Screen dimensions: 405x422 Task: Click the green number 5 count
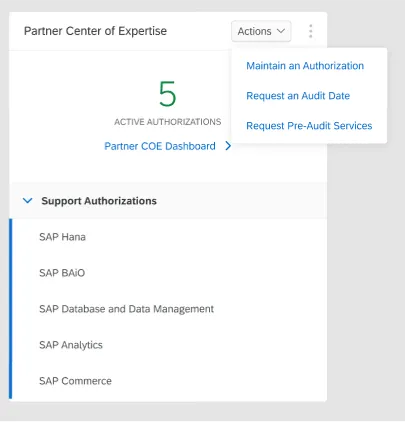point(167,94)
